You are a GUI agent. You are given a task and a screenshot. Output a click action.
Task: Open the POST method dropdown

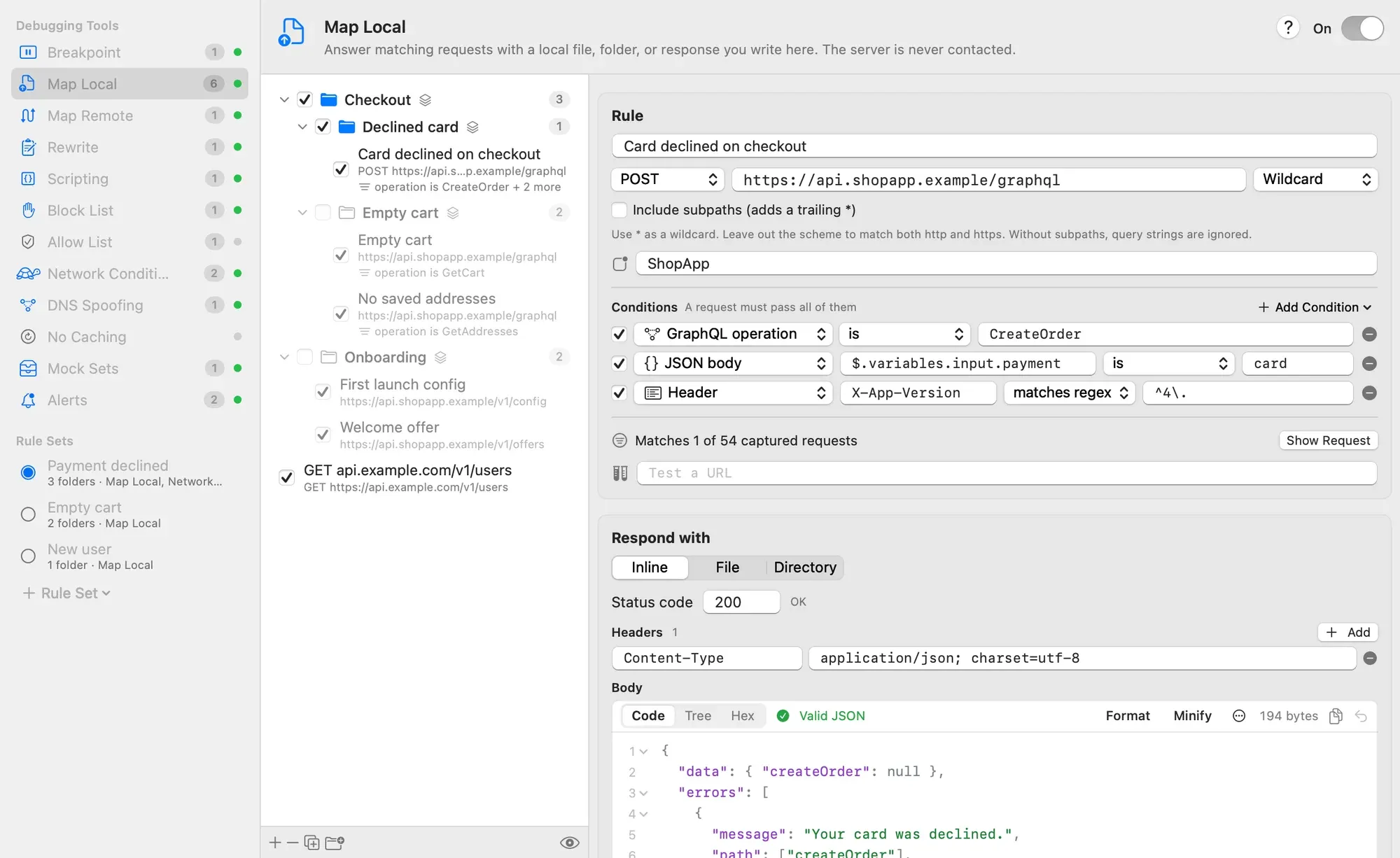pyautogui.click(x=668, y=179)
